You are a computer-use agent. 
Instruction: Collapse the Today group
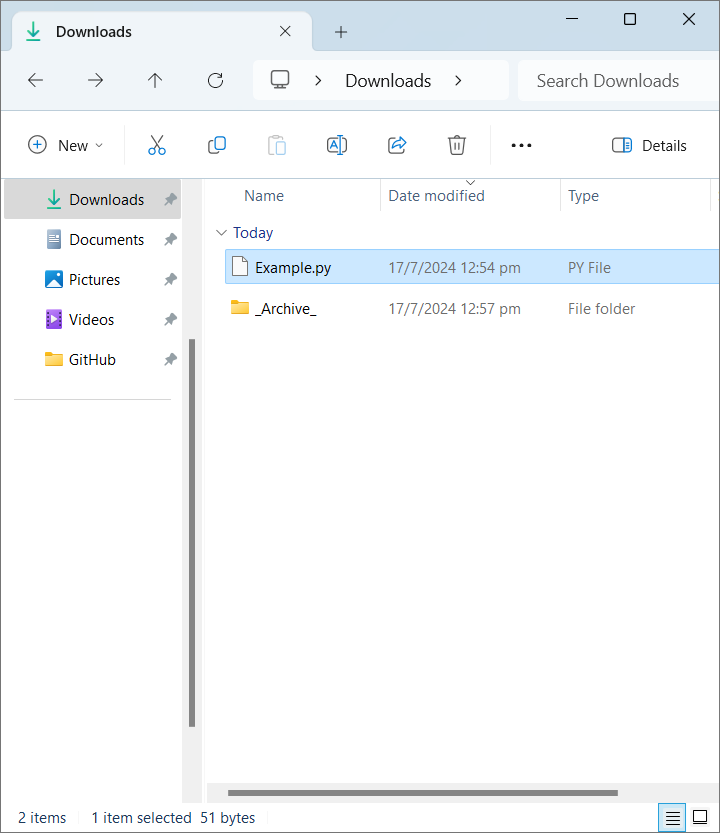tap(221, 233)
